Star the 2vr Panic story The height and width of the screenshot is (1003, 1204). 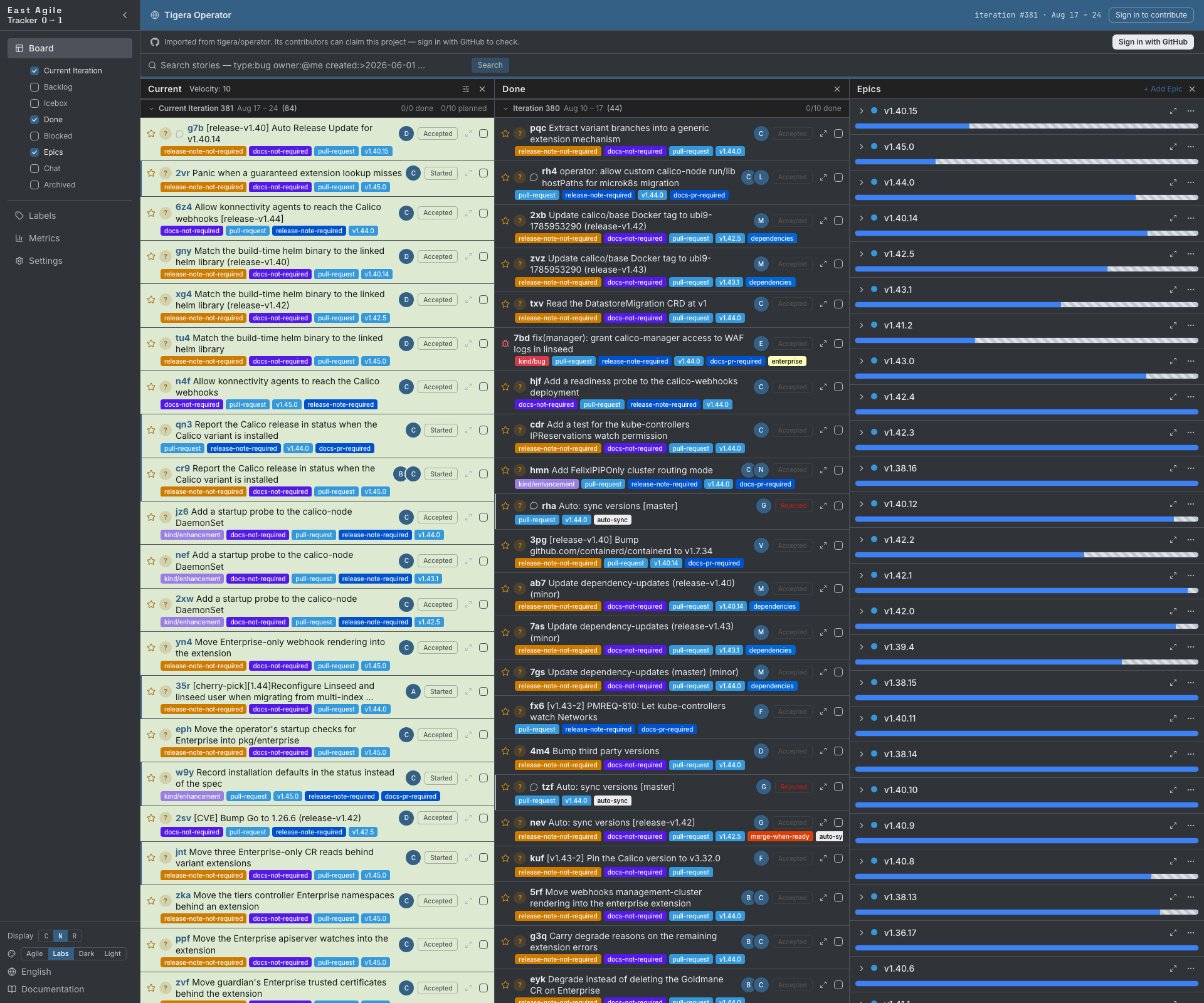(x=151, y=173)
